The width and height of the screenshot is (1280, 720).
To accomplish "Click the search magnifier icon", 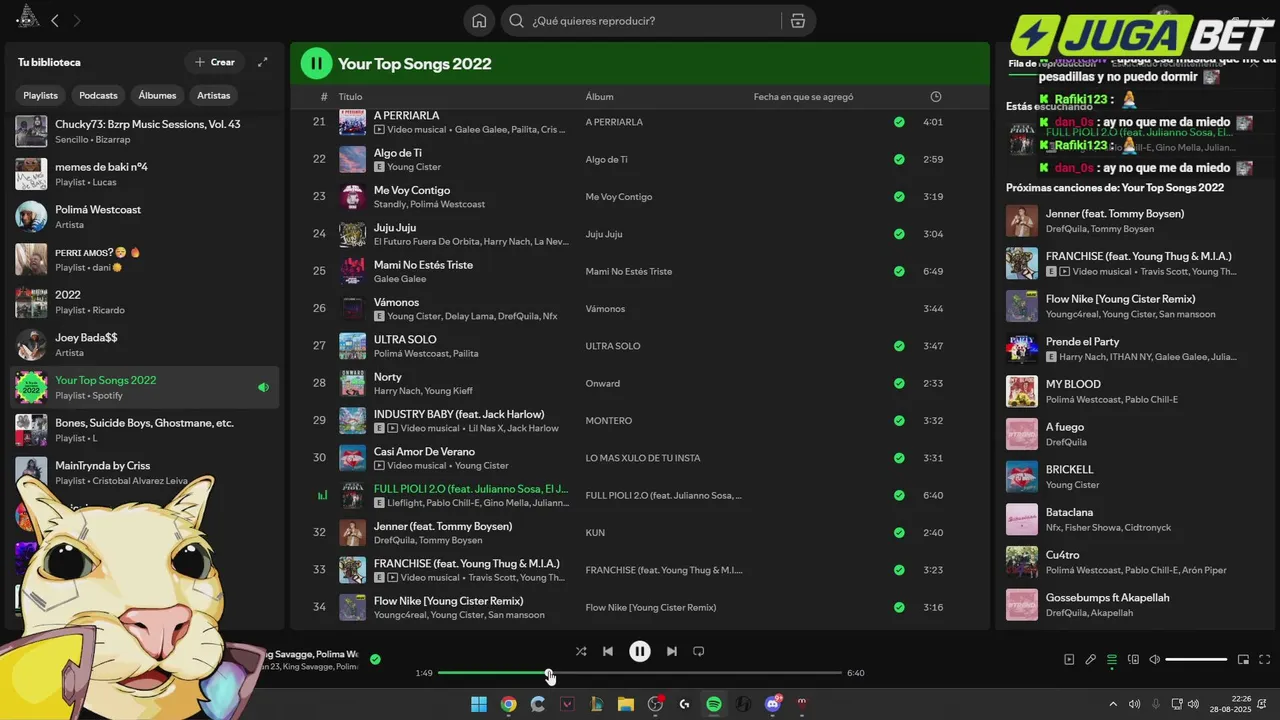I will click(x=517, y=21).
